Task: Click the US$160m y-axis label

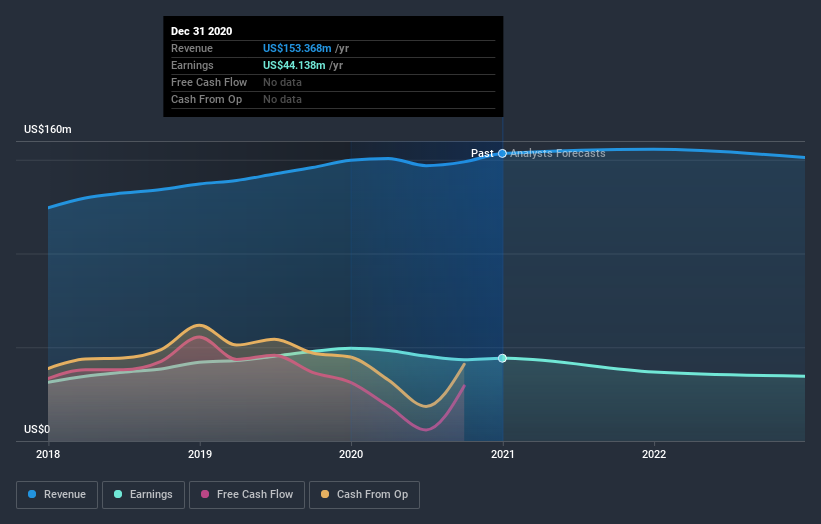Action: pos(48,129)
